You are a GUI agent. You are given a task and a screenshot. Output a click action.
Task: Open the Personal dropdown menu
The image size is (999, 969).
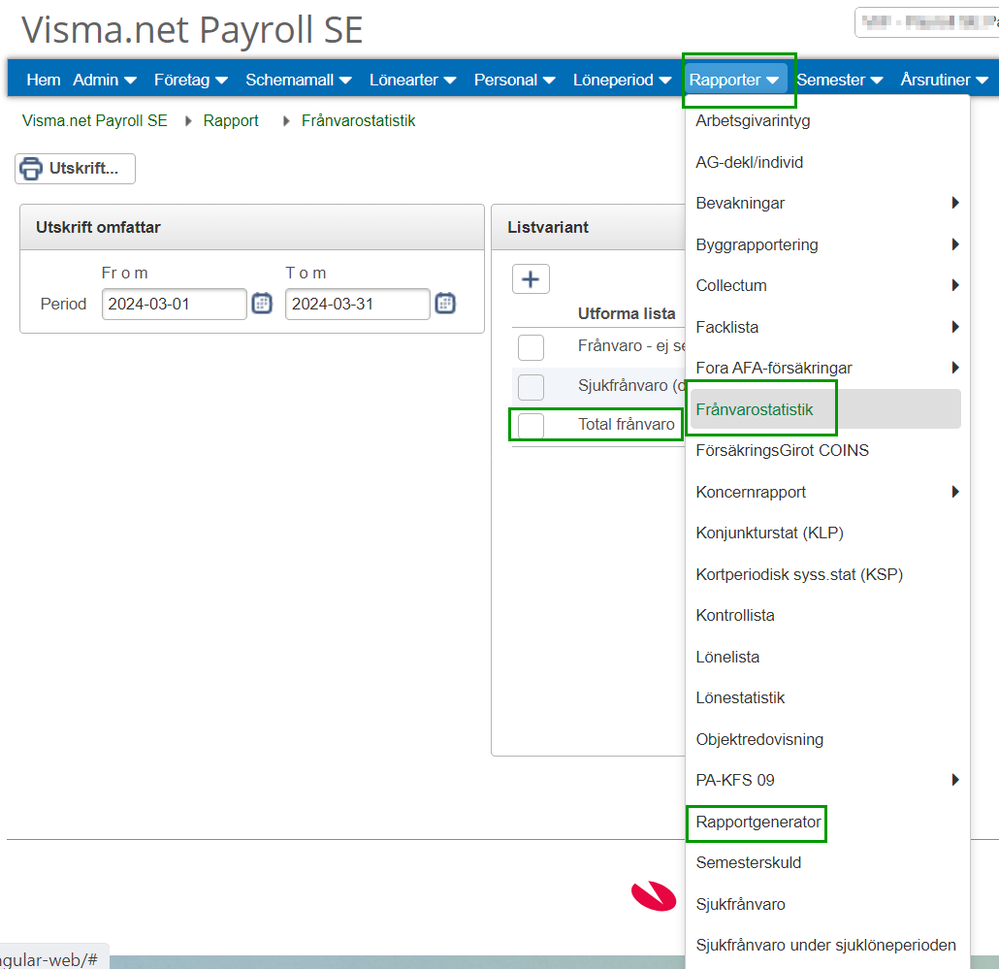tap(514, 80)
